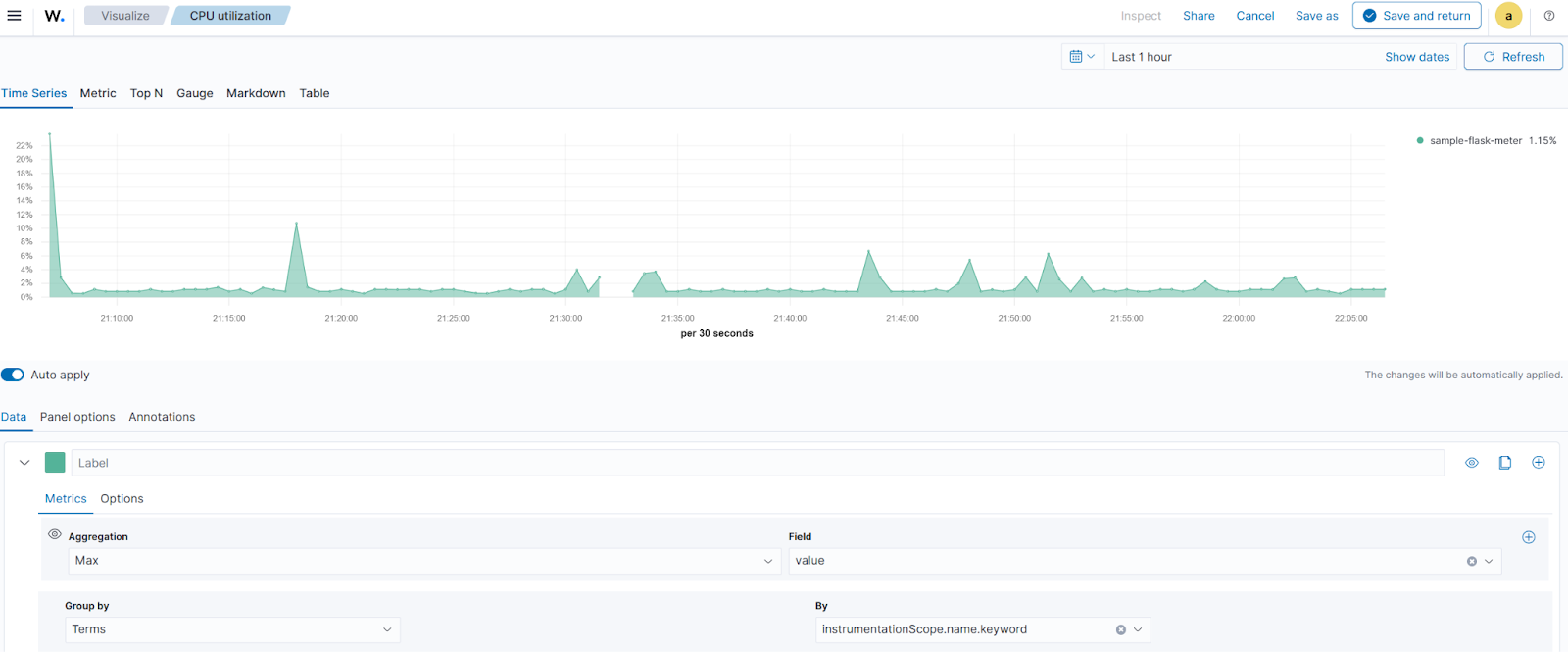Open the Group by Terms dropdown
The image size is (1568, 652).
click(232, 629)
